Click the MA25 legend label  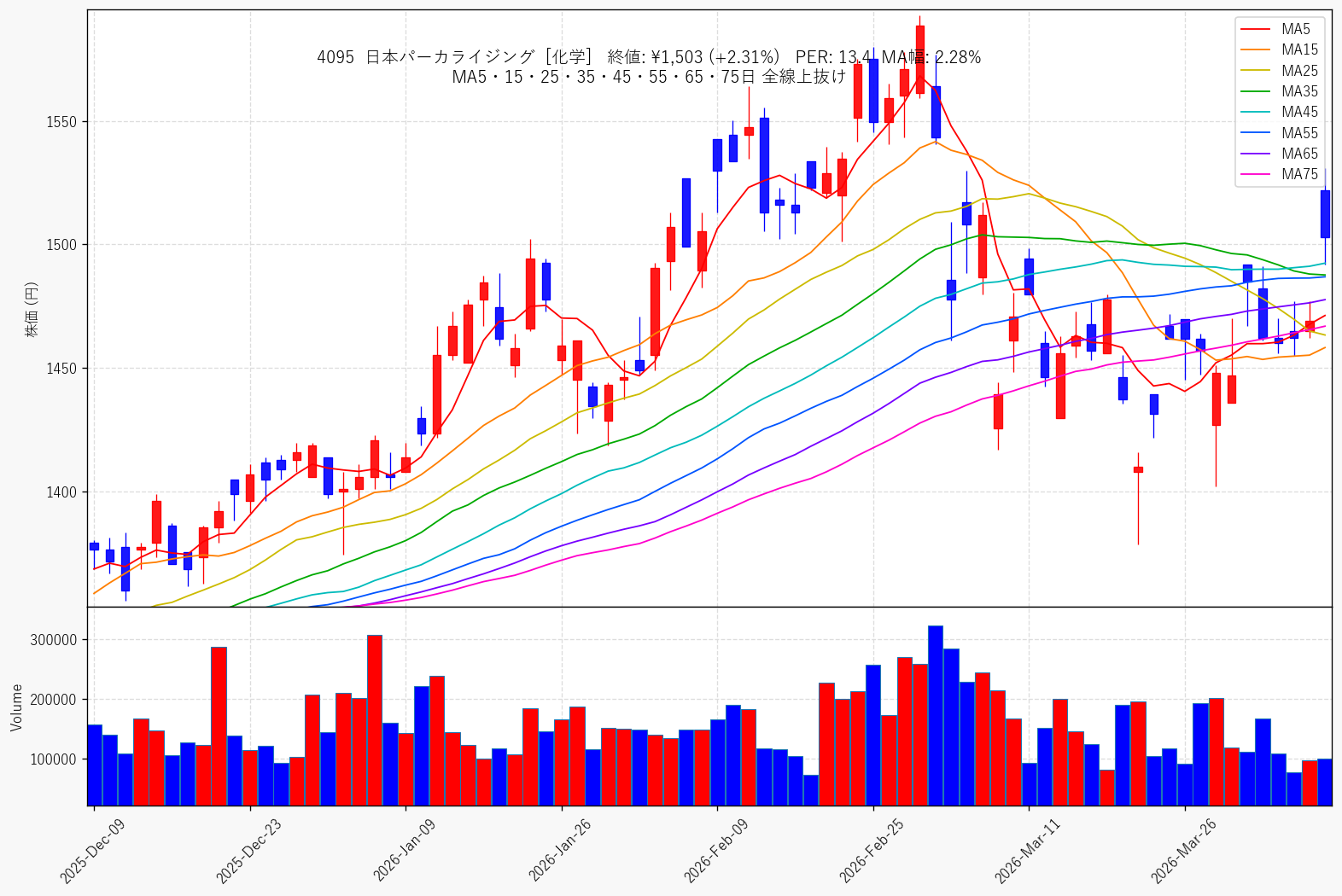tap(1299, 71)
